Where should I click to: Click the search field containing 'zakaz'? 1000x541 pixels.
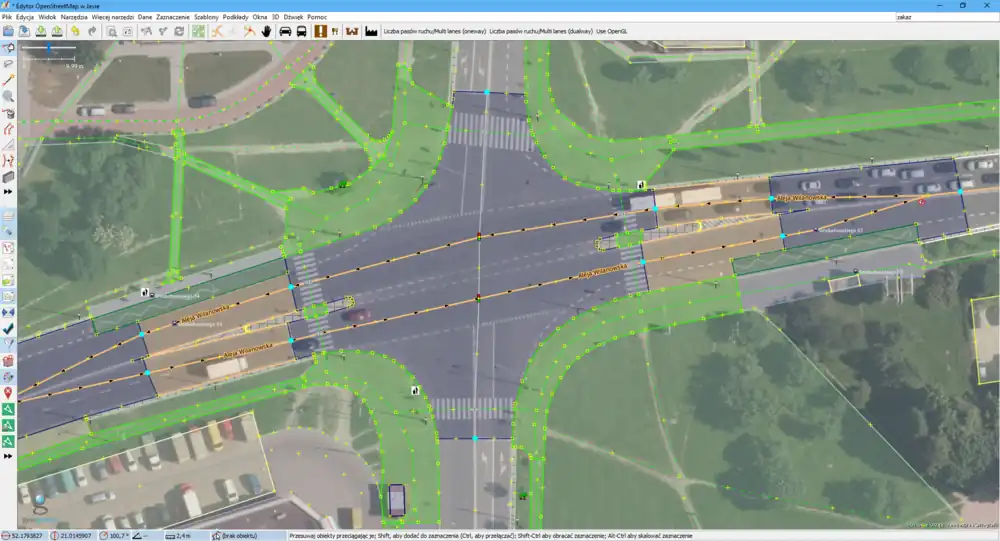coord(945,18)
